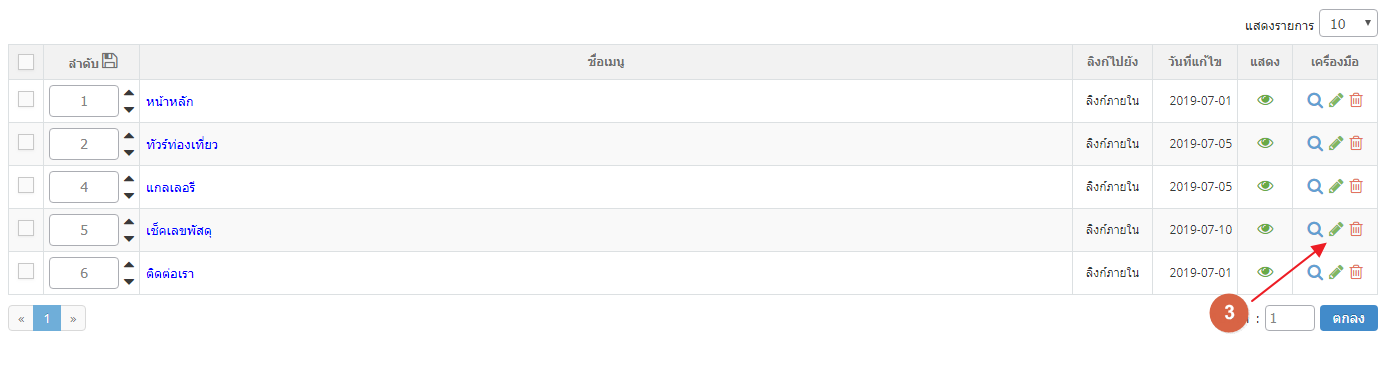View ติดต่อเรา details with magnifier icon

point(1315,272)
